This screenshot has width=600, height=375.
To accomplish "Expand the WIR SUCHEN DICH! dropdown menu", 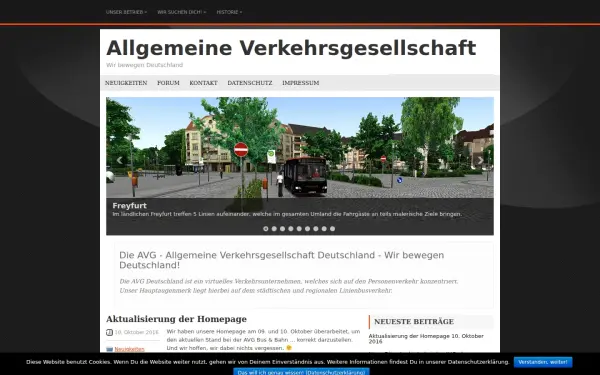I will [181, 12].
